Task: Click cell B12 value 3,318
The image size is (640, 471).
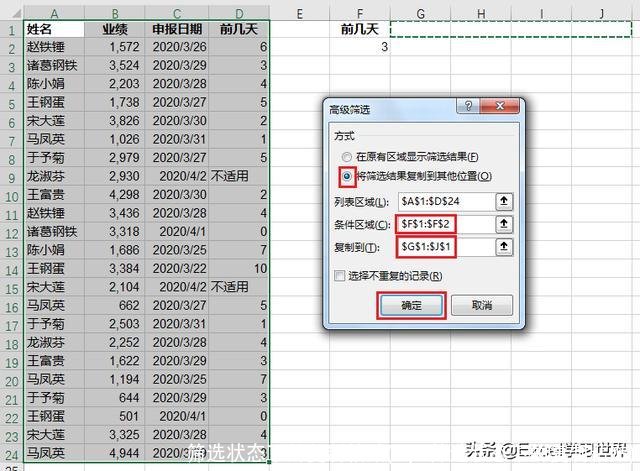Action: 115,232
